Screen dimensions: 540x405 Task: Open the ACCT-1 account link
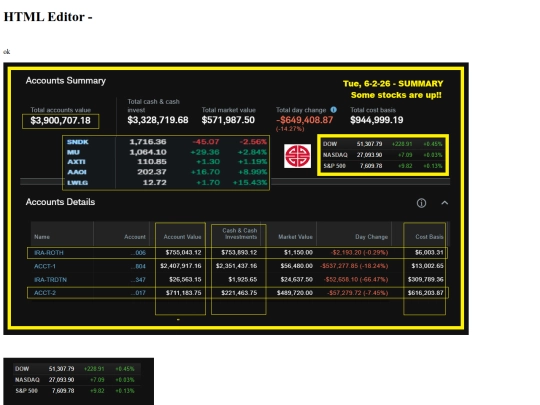[x=45, y=266]
